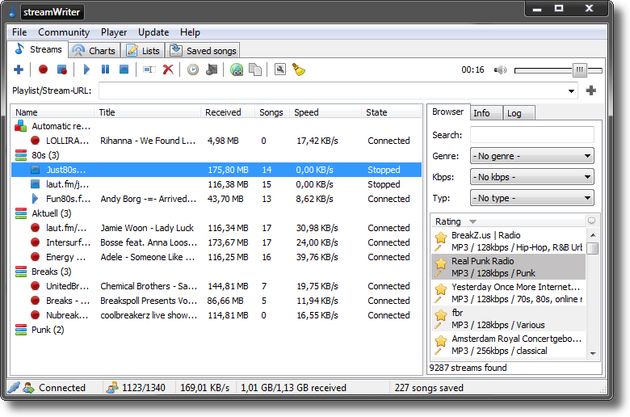Click the rename stream toolbar icon
The width and height of the screenshot is (630, 417).
[149, 70]
